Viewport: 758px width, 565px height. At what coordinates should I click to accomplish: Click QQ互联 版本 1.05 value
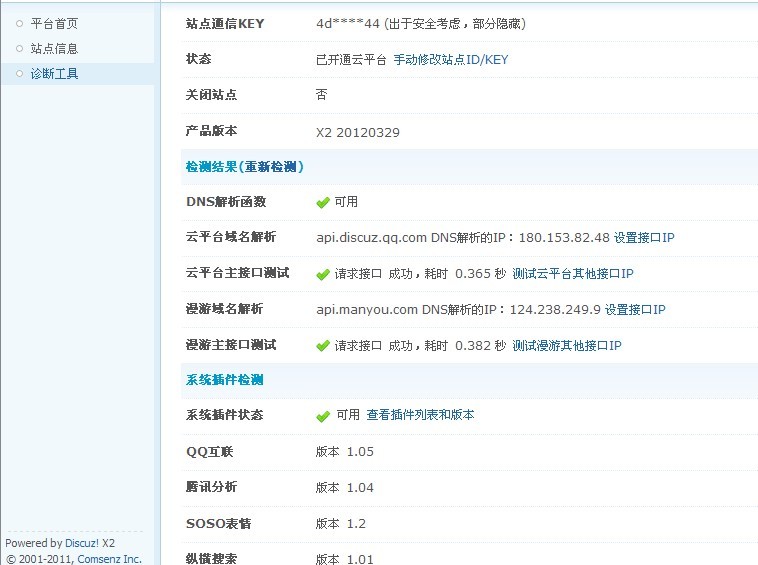coord(345,451)
